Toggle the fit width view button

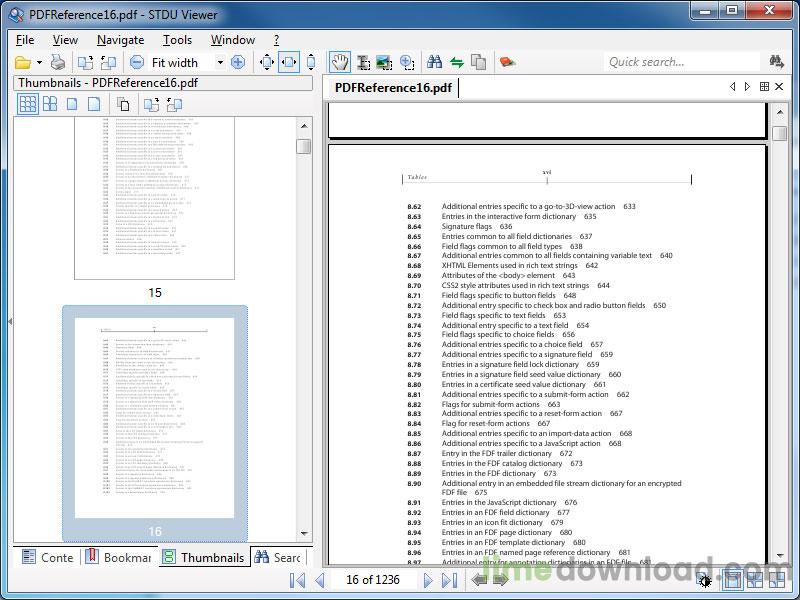(288, 62)
